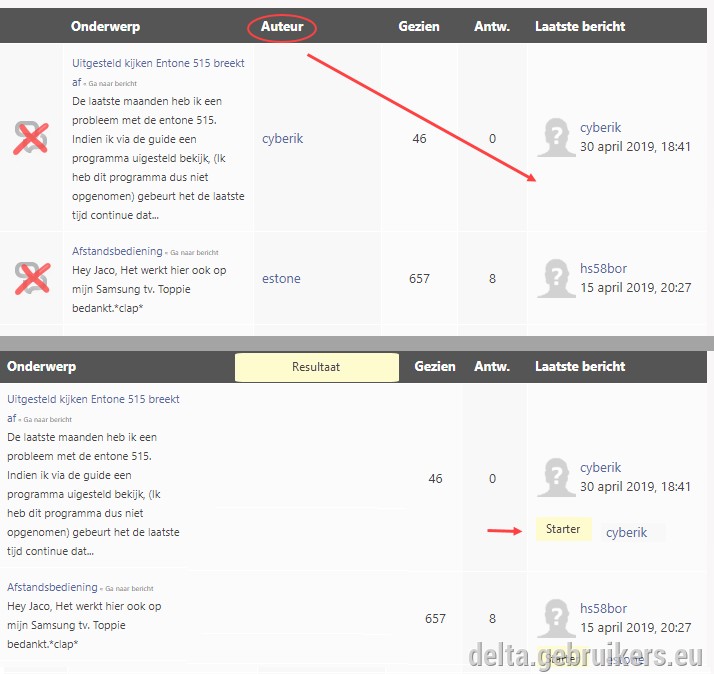Click reply count 0 in Resultaat table

pyautogui.click(x=492, y=479)
